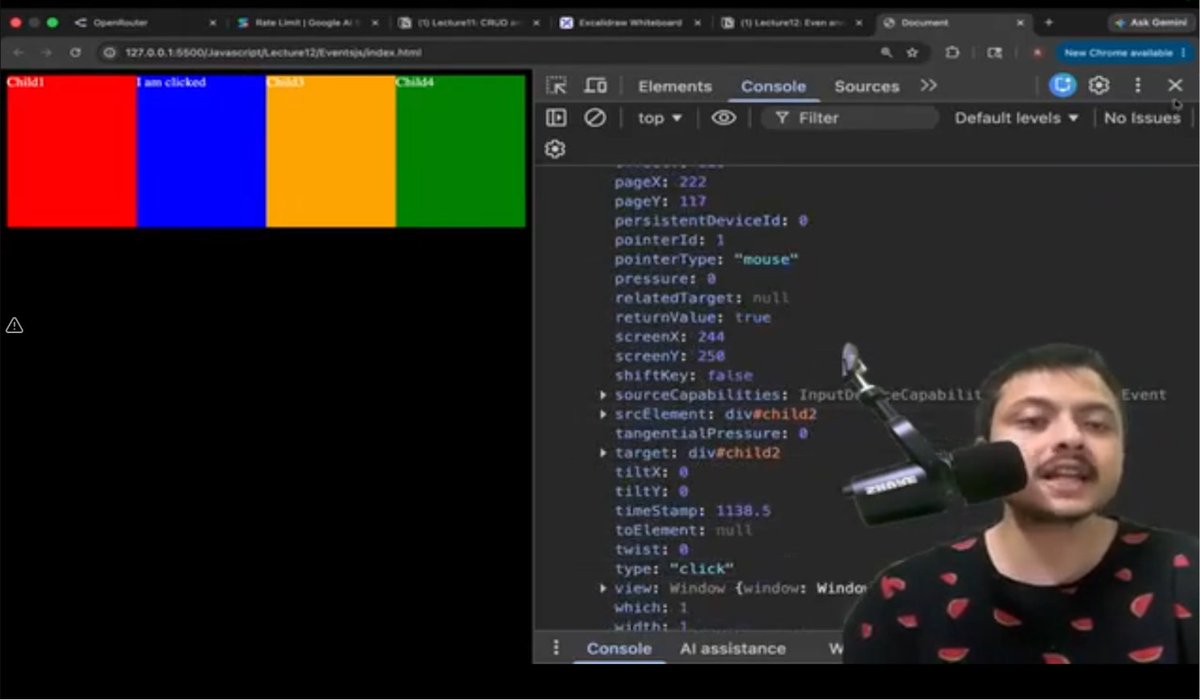This screenshot has width=1200, height=700.
Task: Open the DevTools three-dot customize menu
Action: point(1137,86)
